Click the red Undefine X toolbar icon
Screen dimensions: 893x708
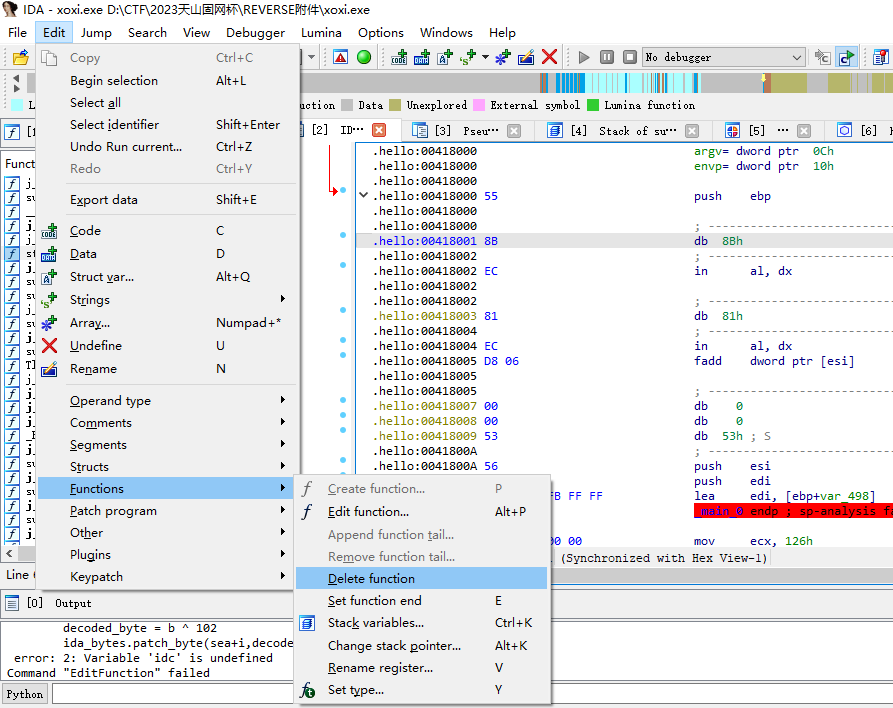pos(549,57)
